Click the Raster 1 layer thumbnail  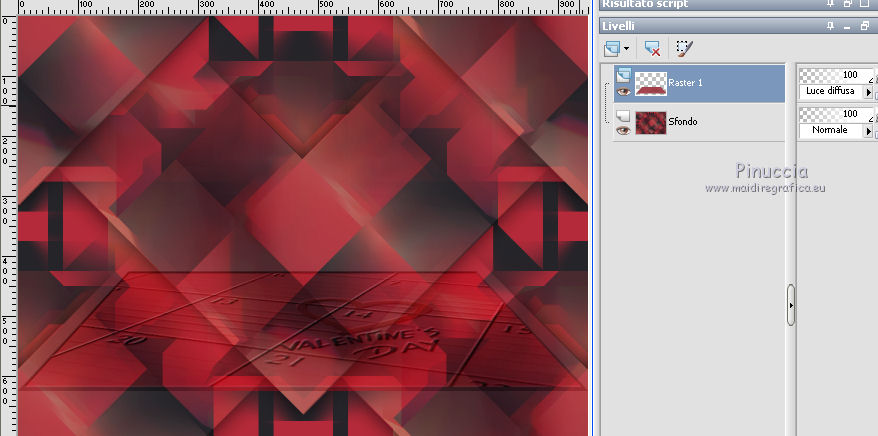pos(651,83)
